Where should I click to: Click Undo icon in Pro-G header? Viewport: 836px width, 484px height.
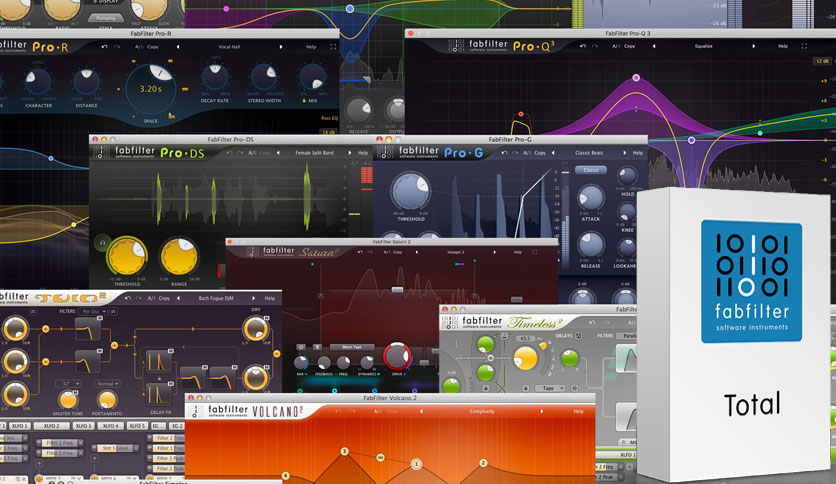click(504, 153)
